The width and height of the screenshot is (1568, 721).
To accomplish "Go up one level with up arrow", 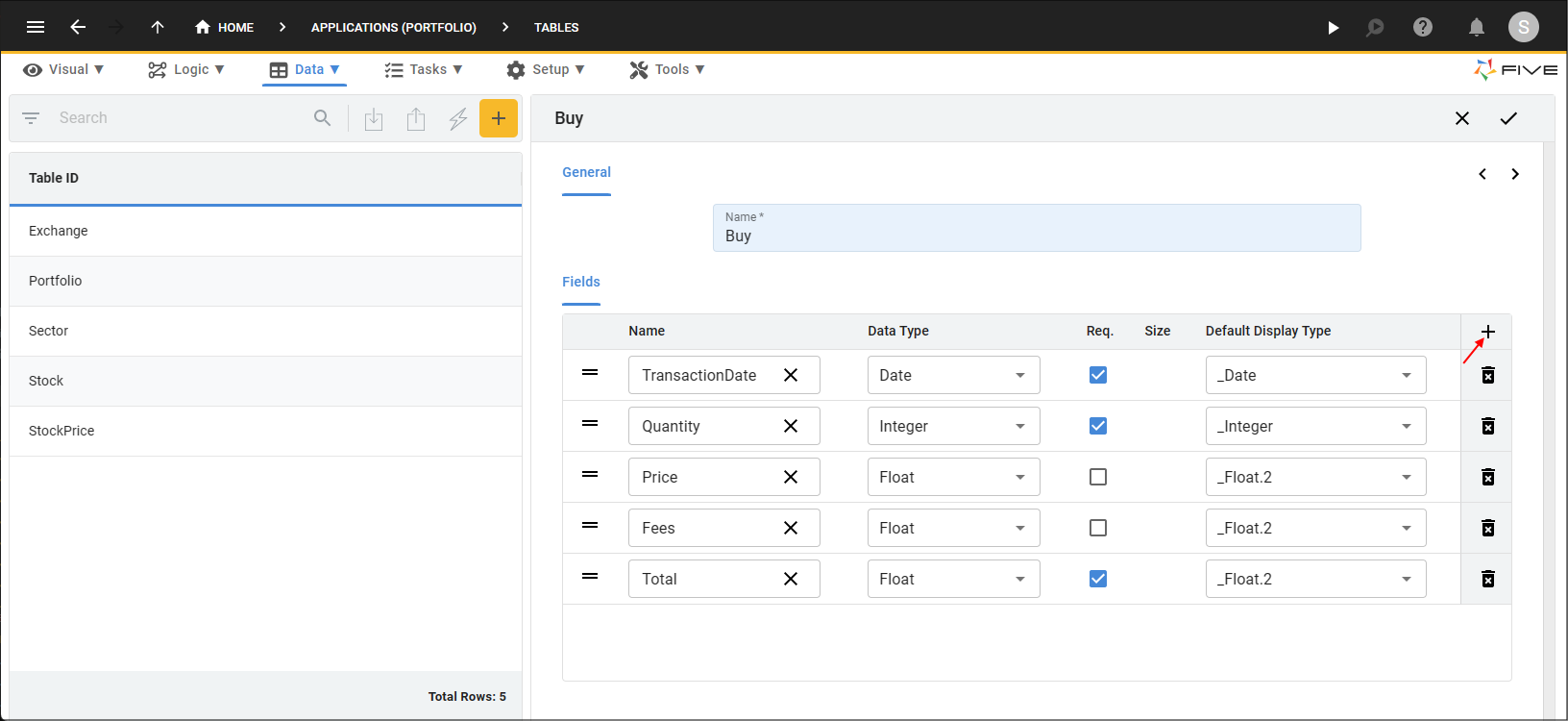I will (x=158, y=27).
